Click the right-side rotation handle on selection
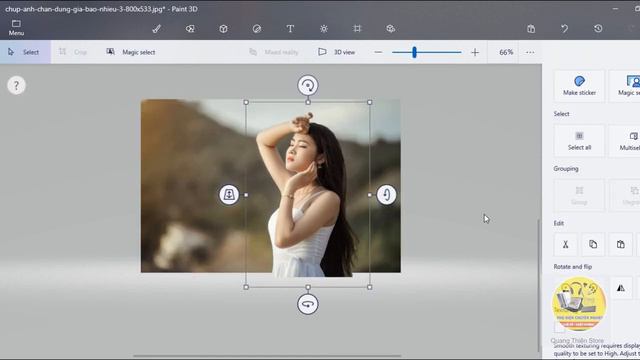 (386, 195)
